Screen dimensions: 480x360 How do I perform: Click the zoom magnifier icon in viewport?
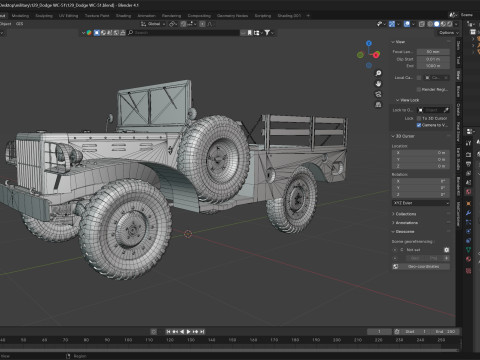point(378,73)
